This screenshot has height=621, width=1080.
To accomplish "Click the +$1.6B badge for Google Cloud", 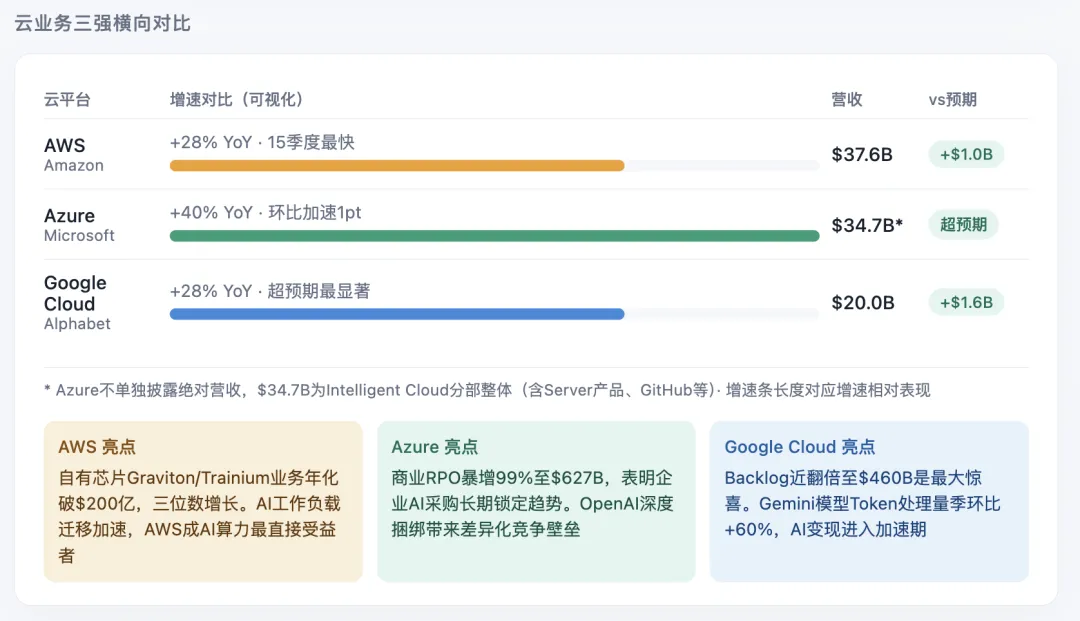I will coord(966,302).
